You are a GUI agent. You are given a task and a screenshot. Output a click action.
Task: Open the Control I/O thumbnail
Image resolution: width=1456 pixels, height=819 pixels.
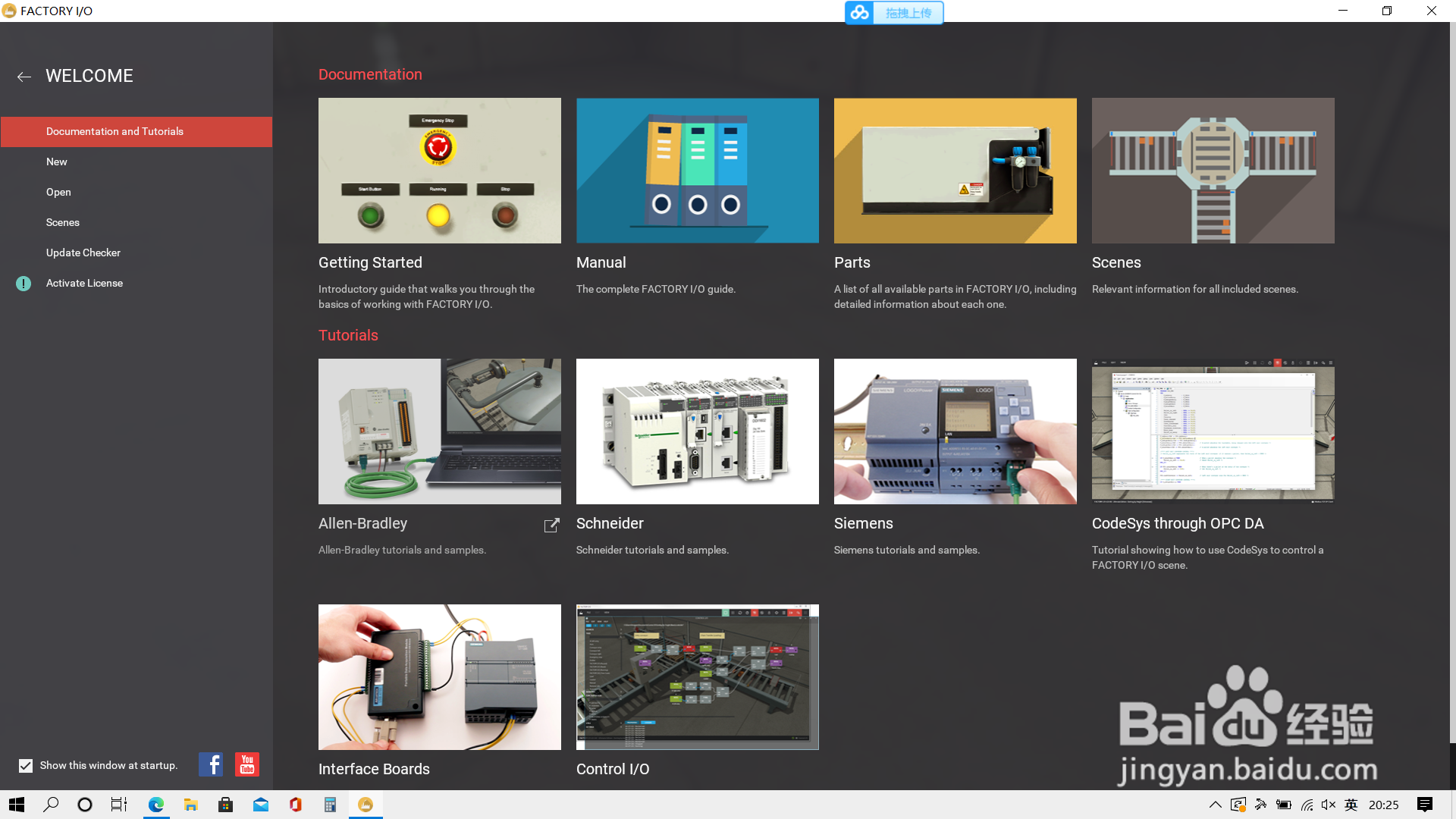698,677
